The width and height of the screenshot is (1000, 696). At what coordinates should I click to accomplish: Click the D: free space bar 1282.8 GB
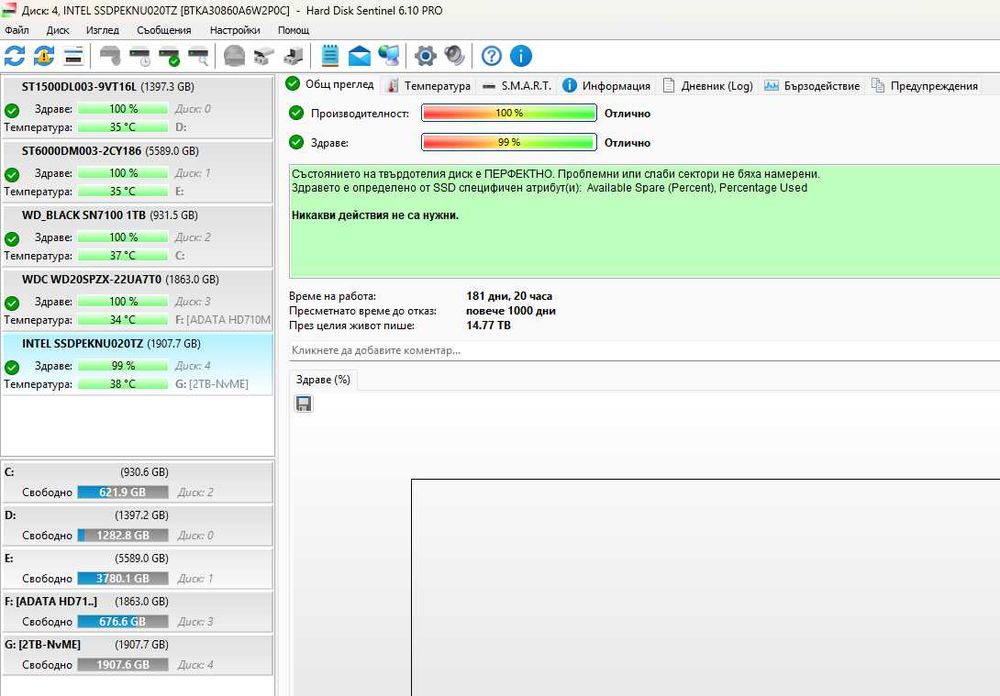(x=123, y=535)
